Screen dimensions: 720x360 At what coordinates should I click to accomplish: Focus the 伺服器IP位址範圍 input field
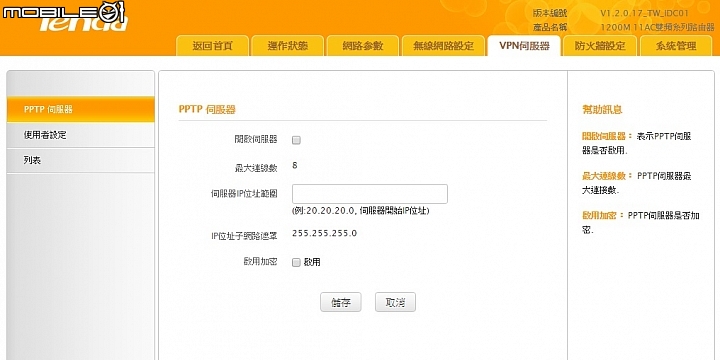click(x=370, y=194)
